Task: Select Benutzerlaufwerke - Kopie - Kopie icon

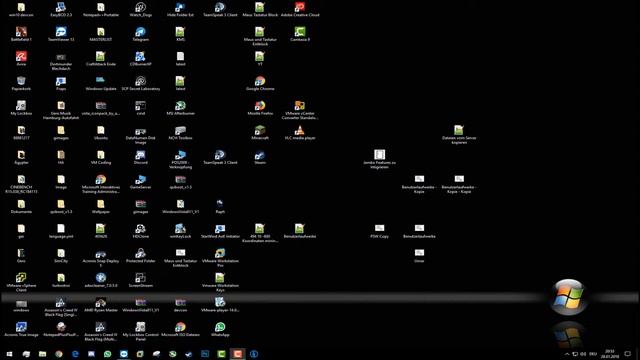Action: [459, 184]
